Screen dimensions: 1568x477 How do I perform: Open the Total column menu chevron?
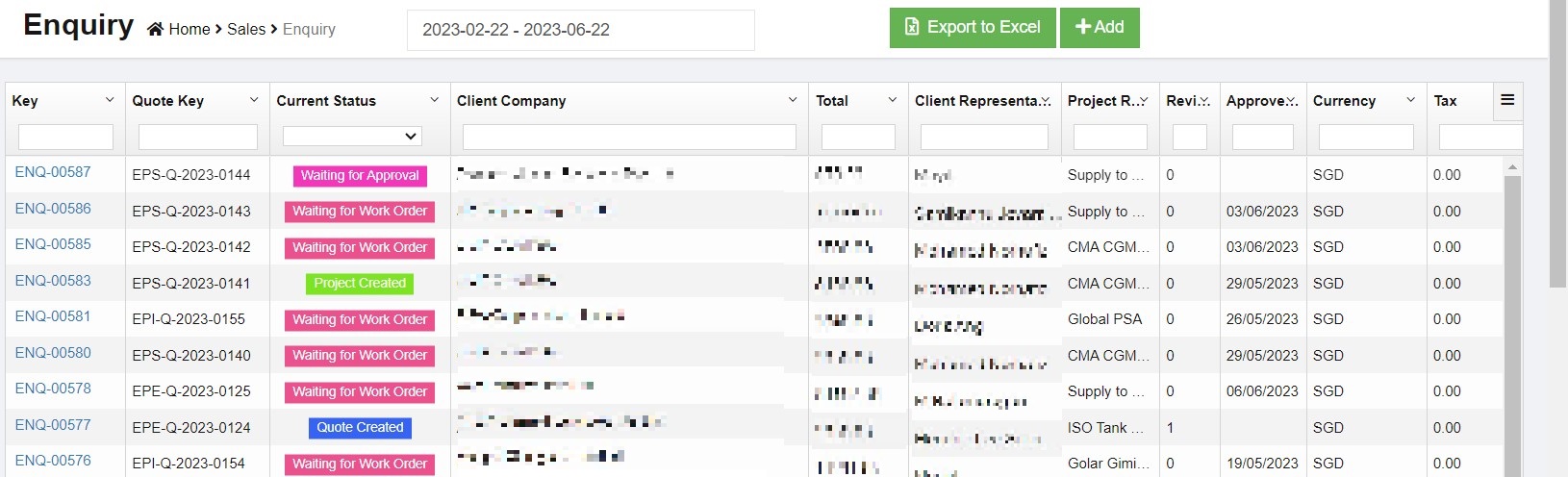coord(893,100)
